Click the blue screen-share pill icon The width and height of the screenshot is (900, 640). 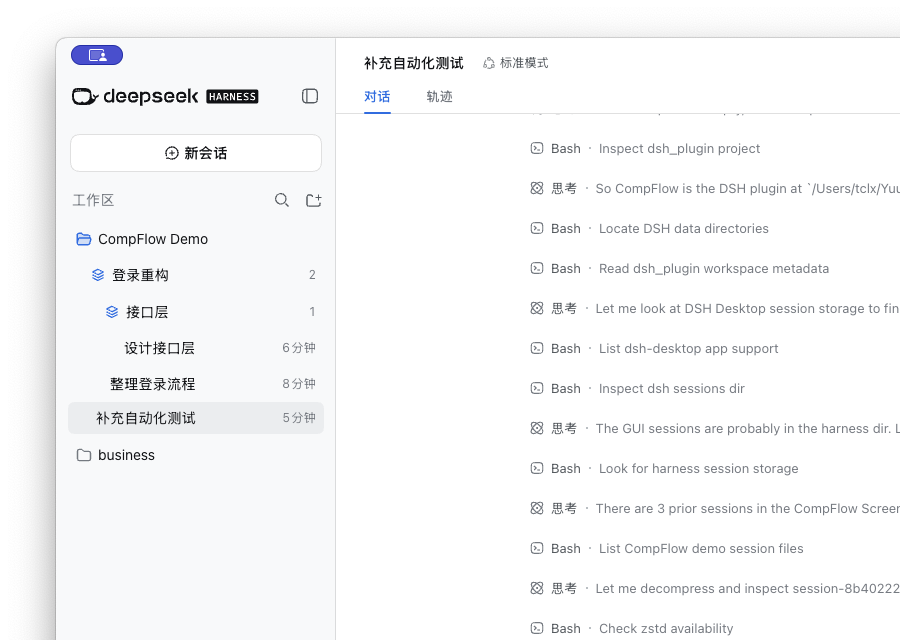[x=97, y=55]
